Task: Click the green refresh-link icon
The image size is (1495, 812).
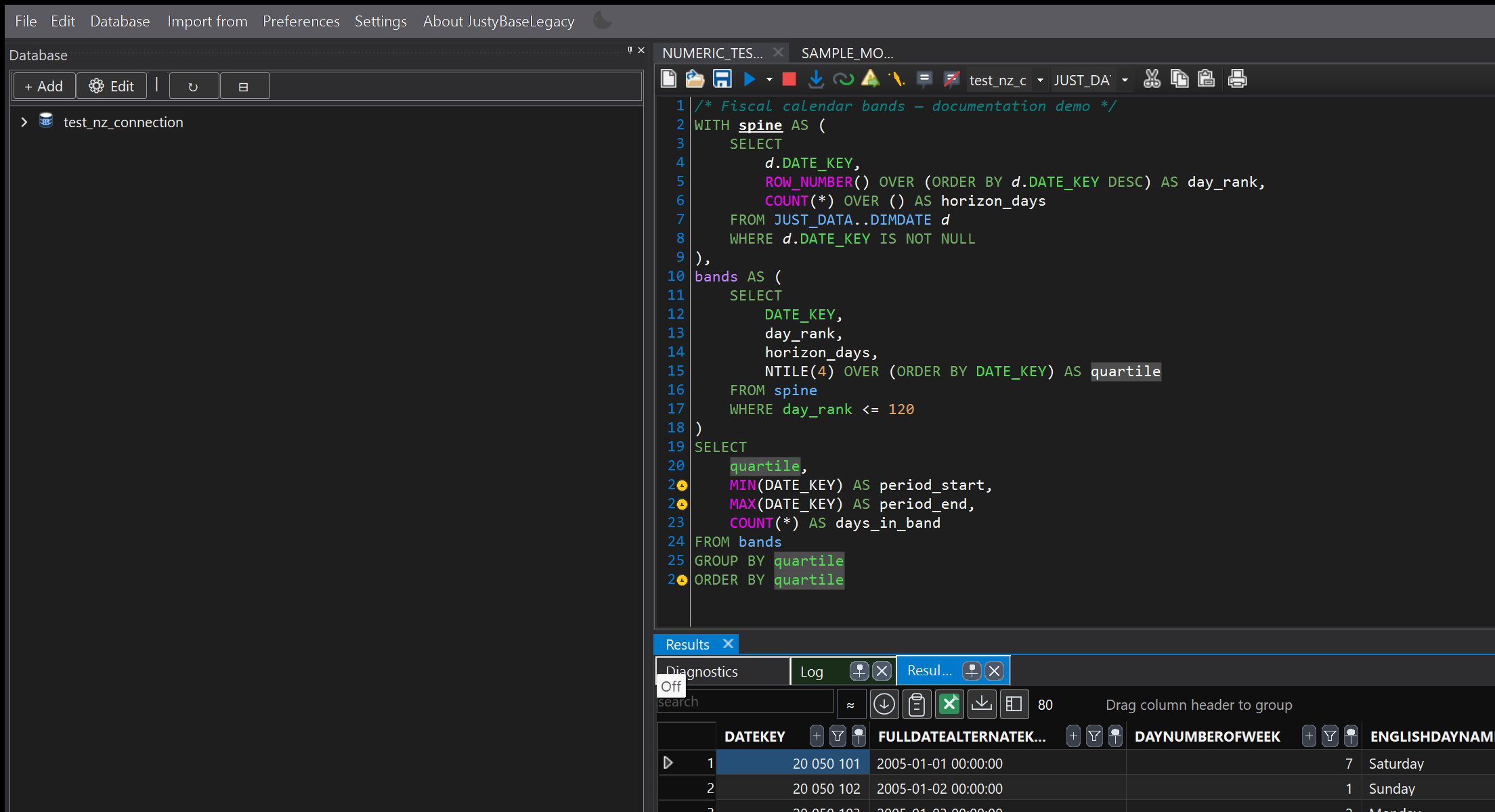Action: pyautogui.click(x=843, y=79)
